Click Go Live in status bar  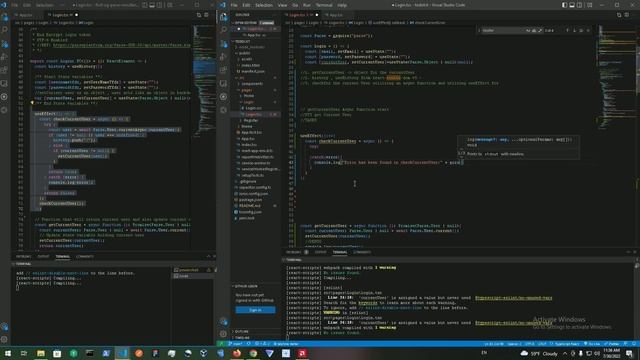point(592,344)
